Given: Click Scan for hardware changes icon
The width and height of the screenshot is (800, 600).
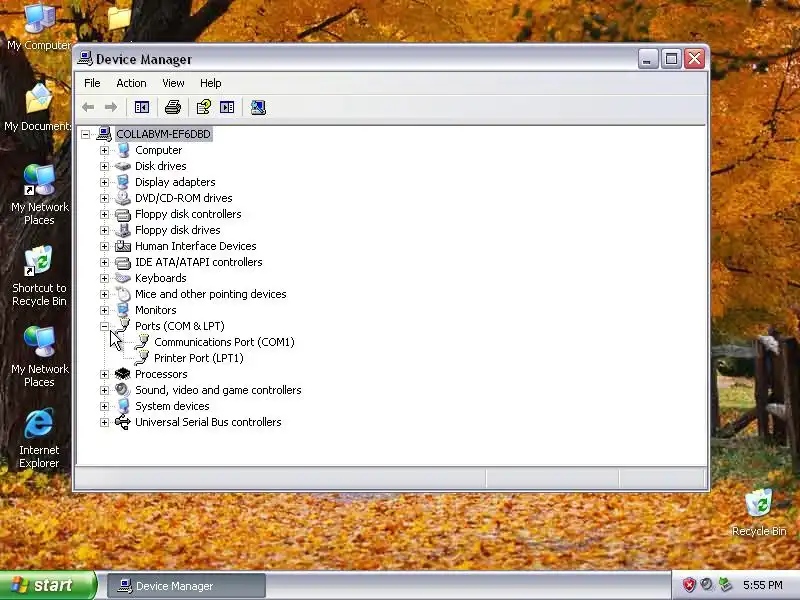Looking at the screenshot, I should (258, 107).
